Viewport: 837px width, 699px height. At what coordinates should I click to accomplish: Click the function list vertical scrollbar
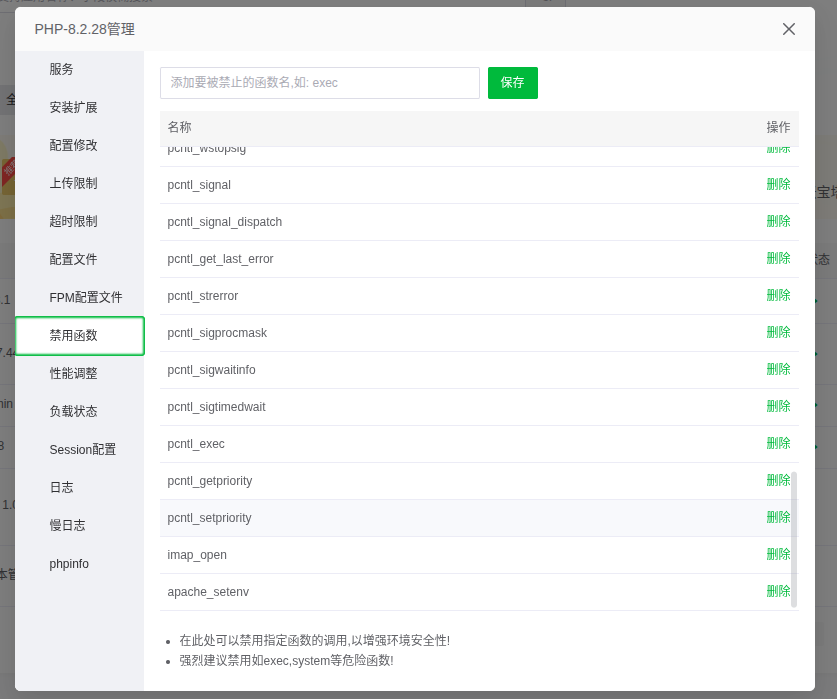pyautogui.click(x=794, y=538)
